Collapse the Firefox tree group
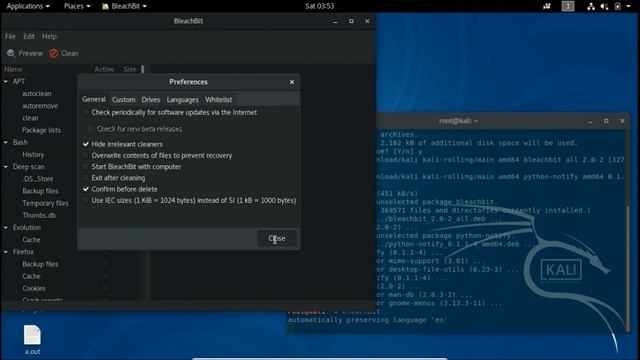This screenshot has width=640, height=360. (x=6, y=252)
